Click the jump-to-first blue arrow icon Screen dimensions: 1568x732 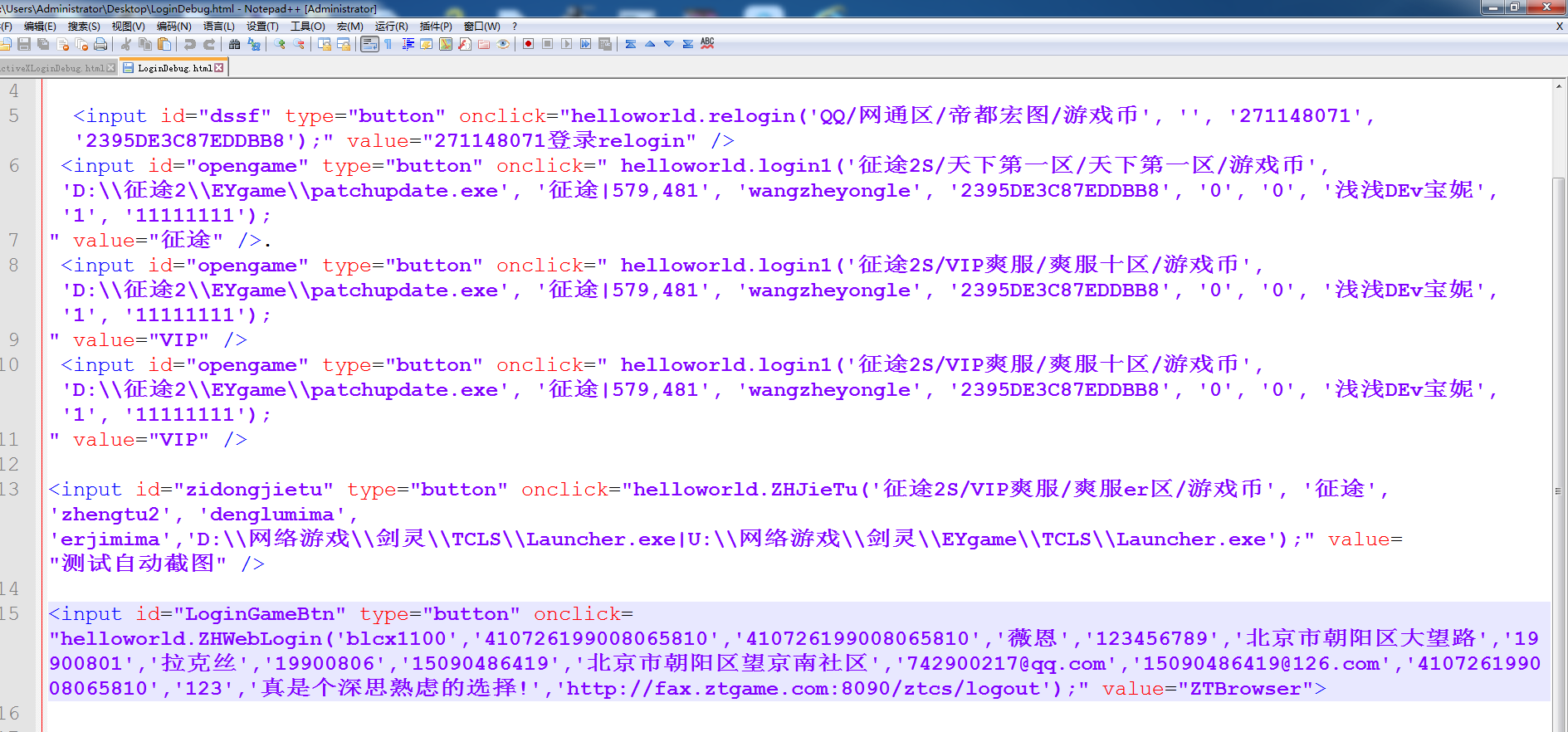click(x=631, y=44)
